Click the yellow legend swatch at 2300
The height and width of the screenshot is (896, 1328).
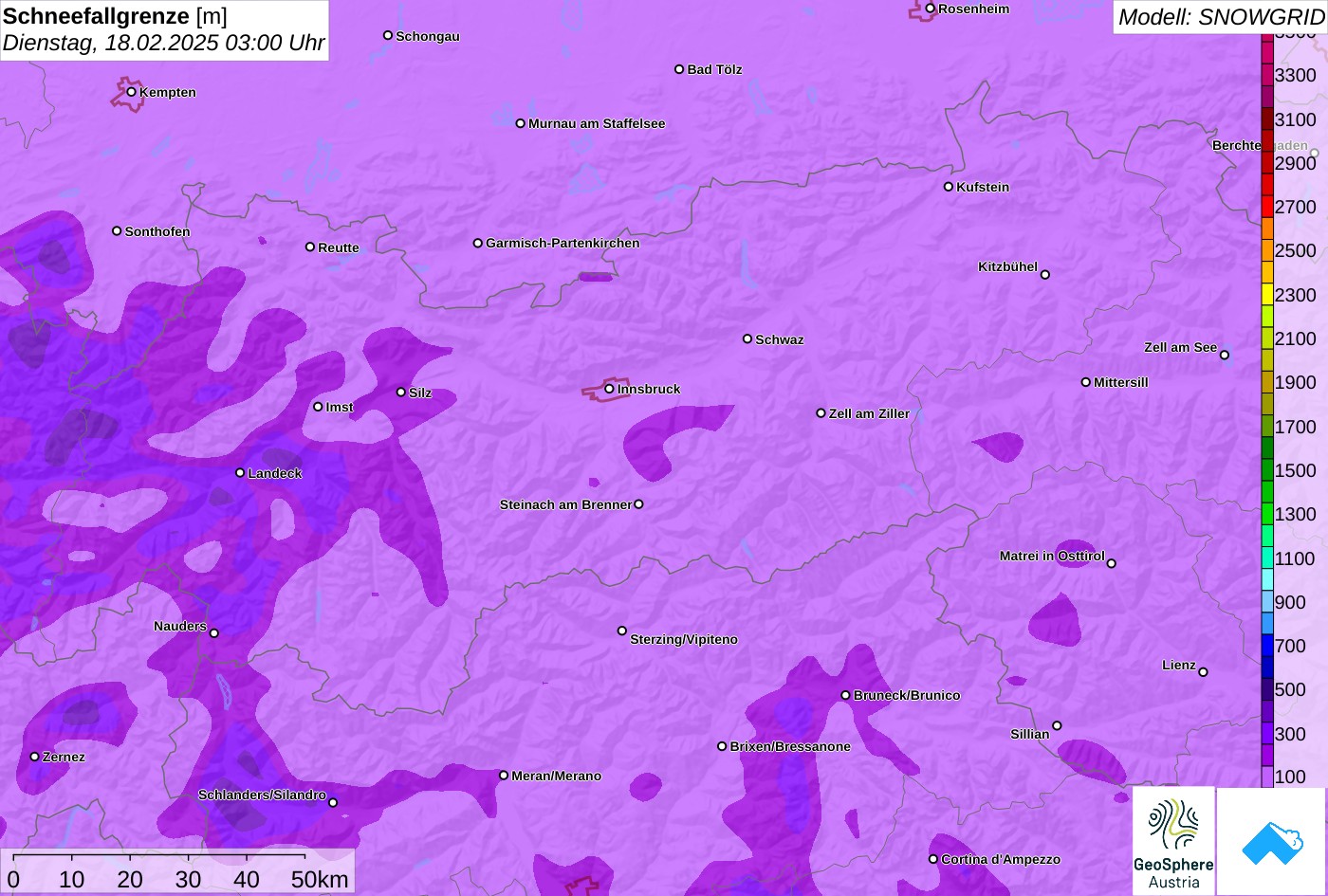click(x=1267, y=295)
